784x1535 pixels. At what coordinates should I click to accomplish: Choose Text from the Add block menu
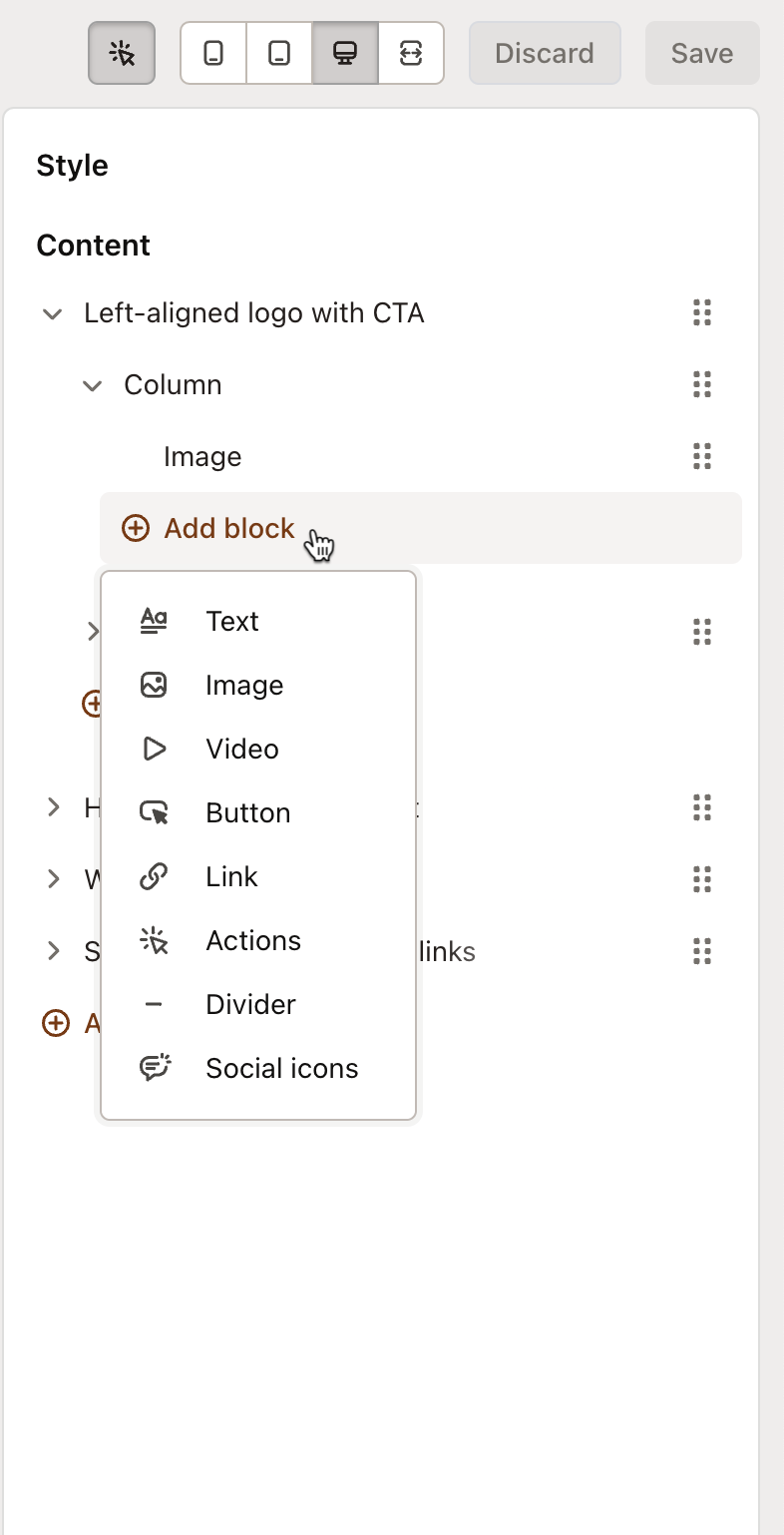pyautogui.click(x=232, y=621)
